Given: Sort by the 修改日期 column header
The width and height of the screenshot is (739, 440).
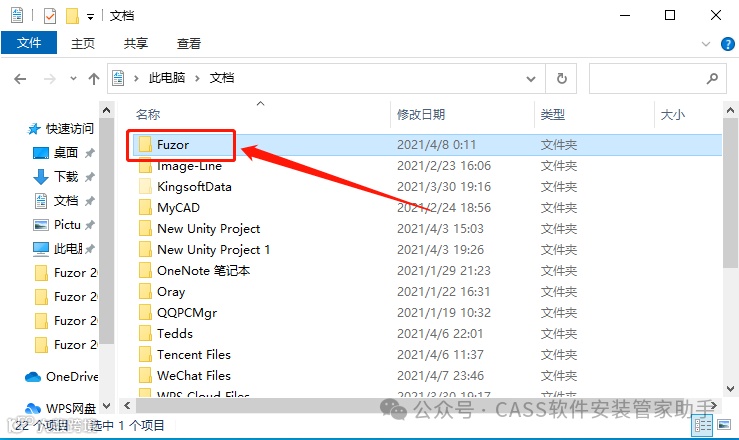Looking at the screenshot, I should (421, 114).
